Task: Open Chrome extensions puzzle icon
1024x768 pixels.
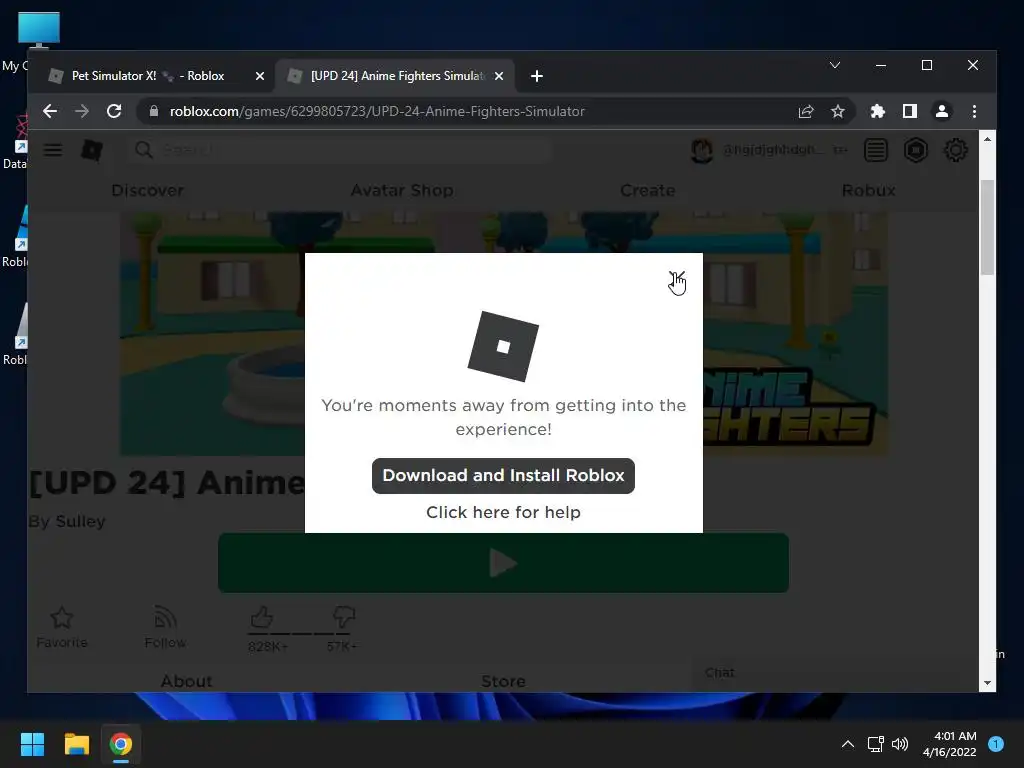Action: pos(878,112)
